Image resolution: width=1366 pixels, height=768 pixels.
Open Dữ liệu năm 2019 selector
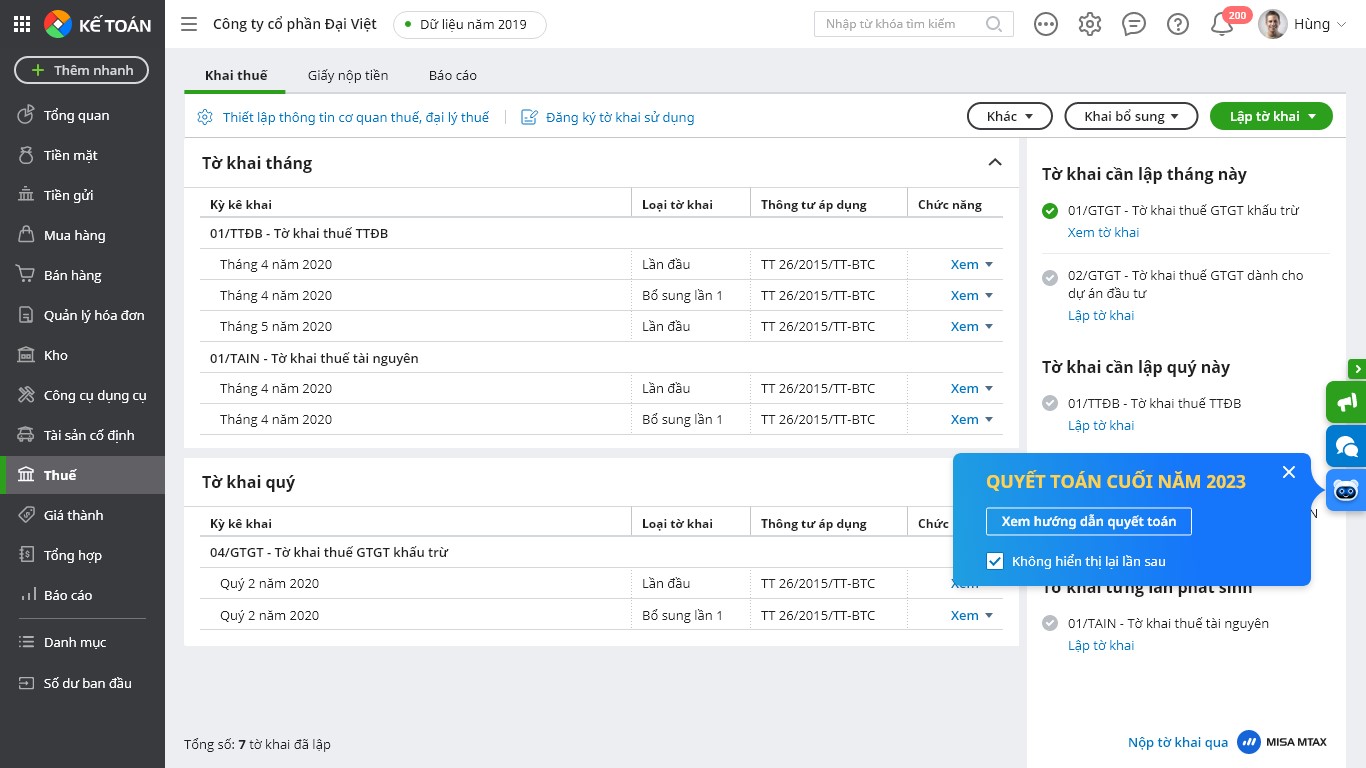point(470,24)
